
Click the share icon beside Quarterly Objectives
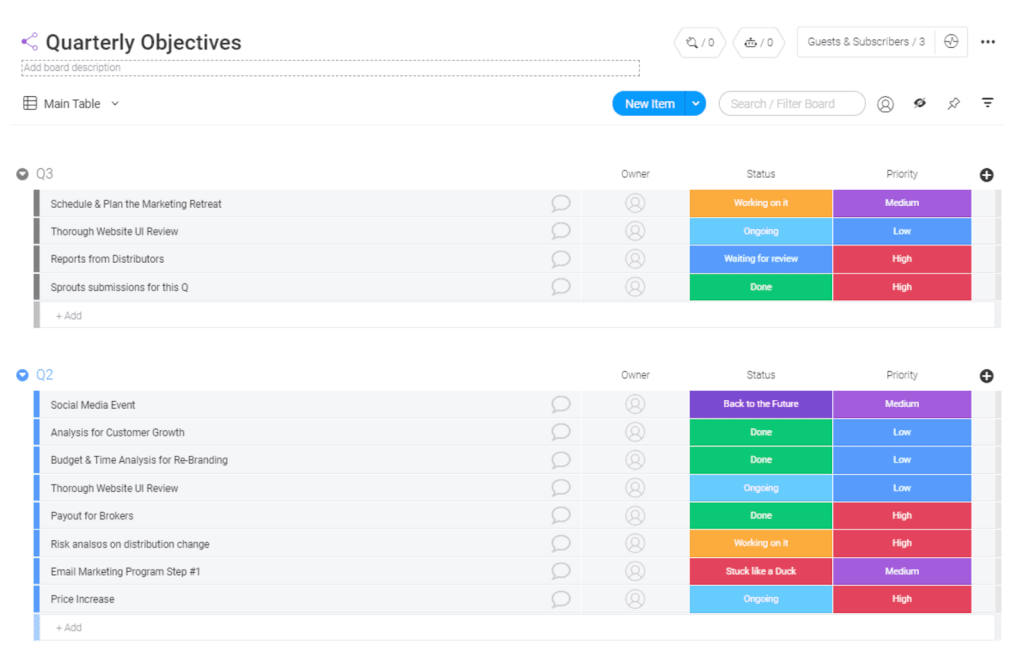pos(29,42)
